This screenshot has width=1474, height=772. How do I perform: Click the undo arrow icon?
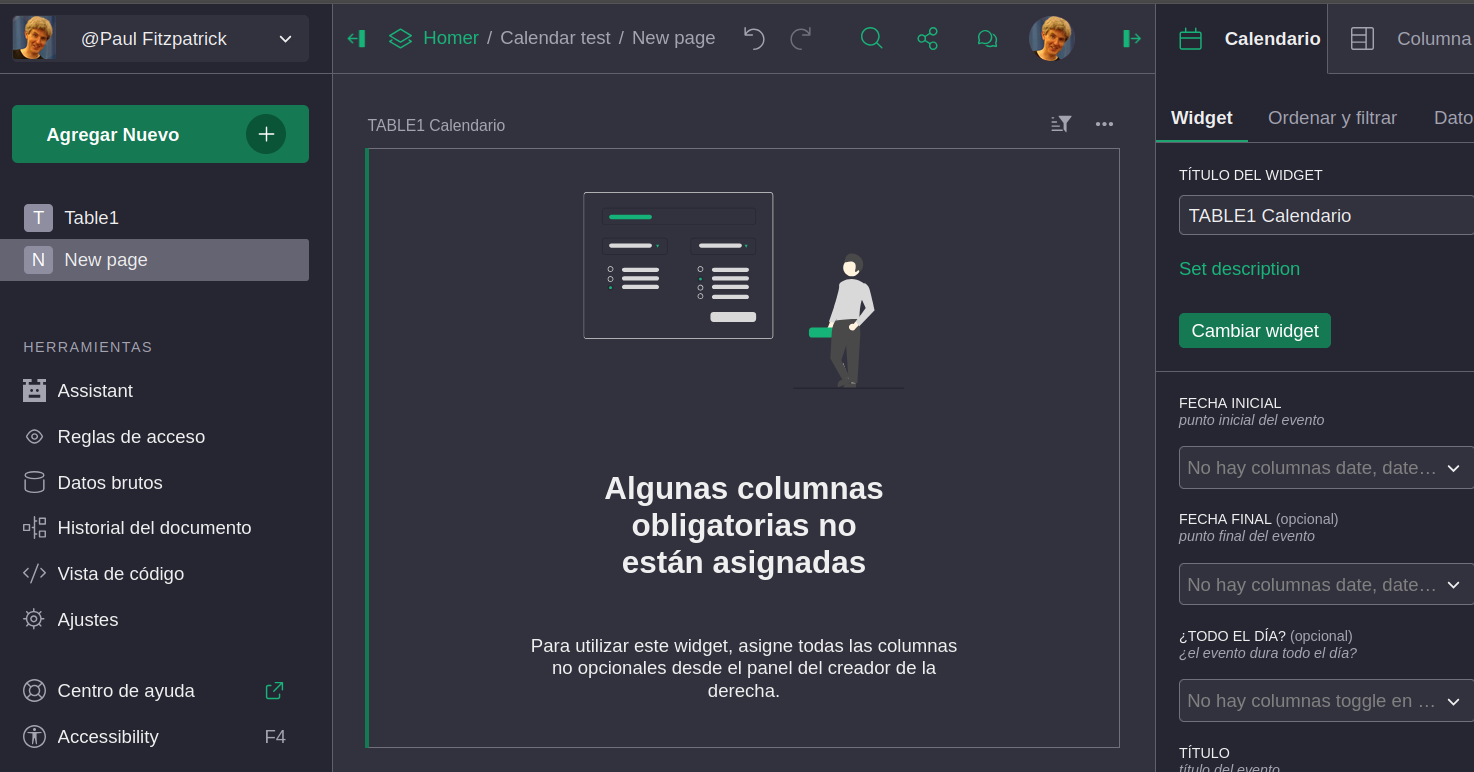(754, 39)
